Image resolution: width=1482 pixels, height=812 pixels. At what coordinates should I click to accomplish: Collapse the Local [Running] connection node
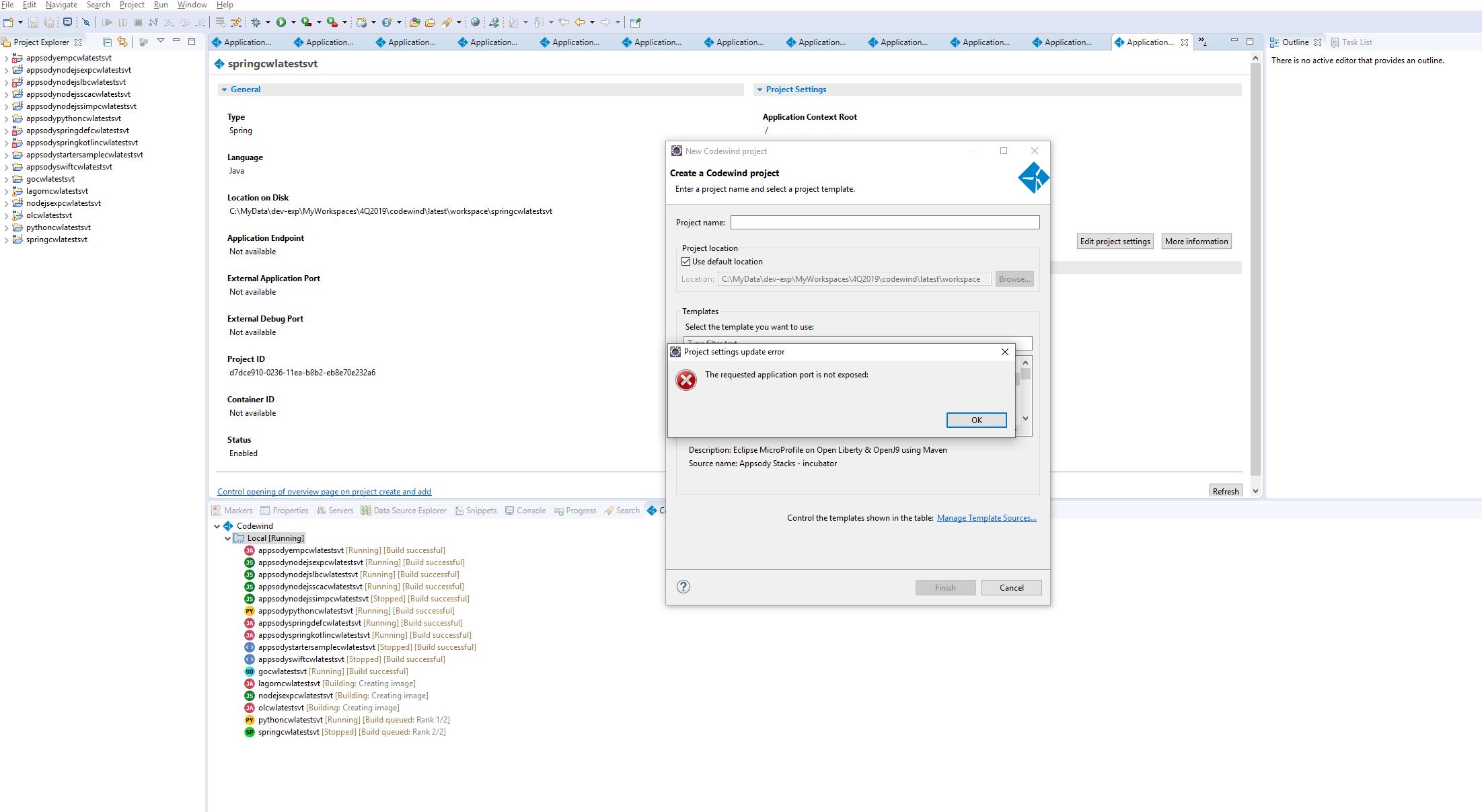coord(228,538)
